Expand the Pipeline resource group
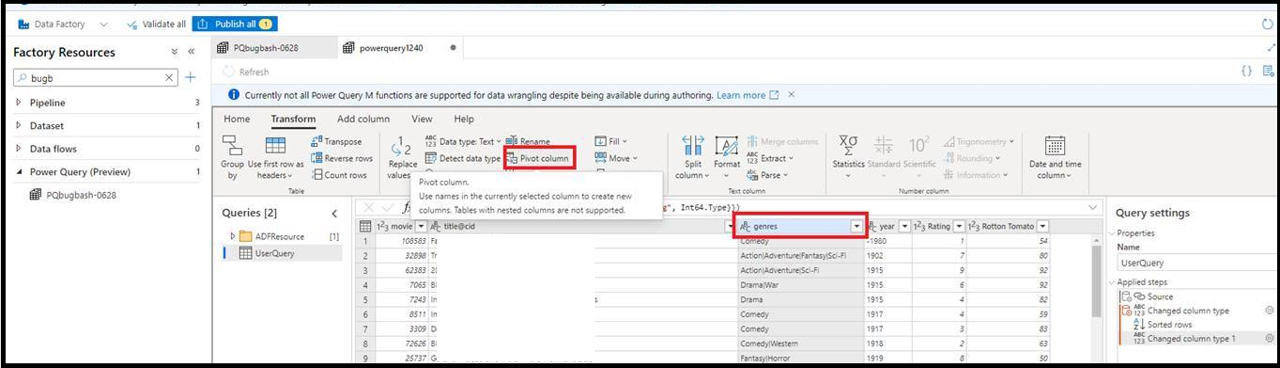 (19, 102)
